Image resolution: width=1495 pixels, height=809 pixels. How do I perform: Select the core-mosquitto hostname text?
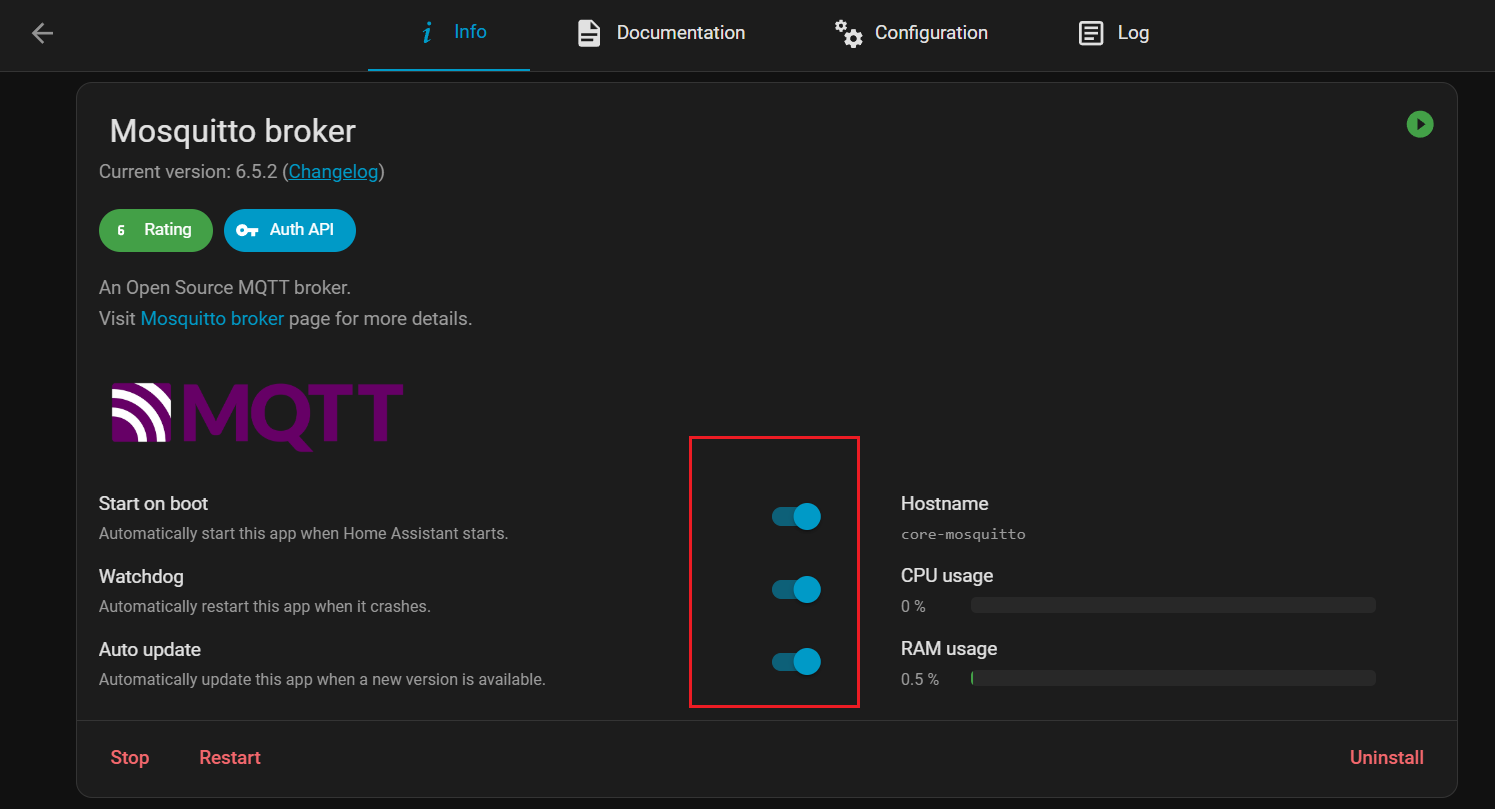(x=963, y=534)
